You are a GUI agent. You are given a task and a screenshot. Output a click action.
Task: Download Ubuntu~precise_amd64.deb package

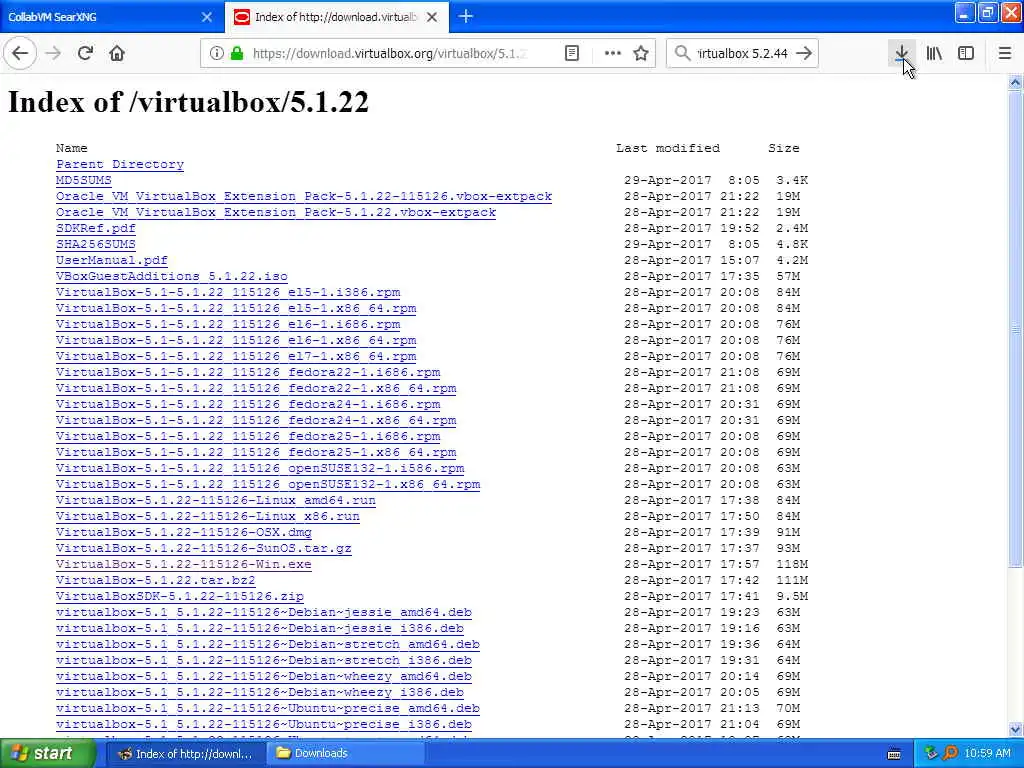pos(268,708)
